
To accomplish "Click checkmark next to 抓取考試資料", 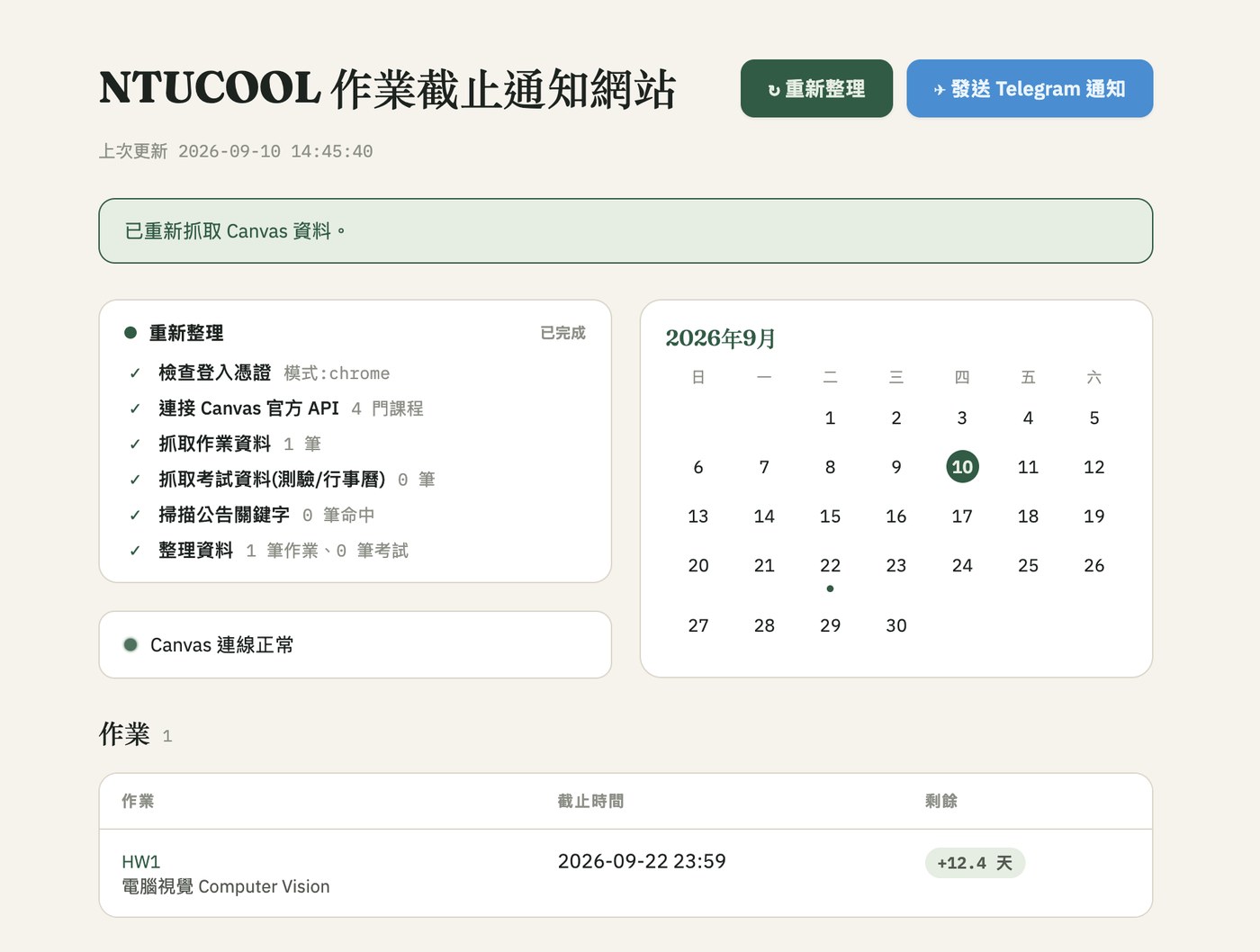I will 135,480.
